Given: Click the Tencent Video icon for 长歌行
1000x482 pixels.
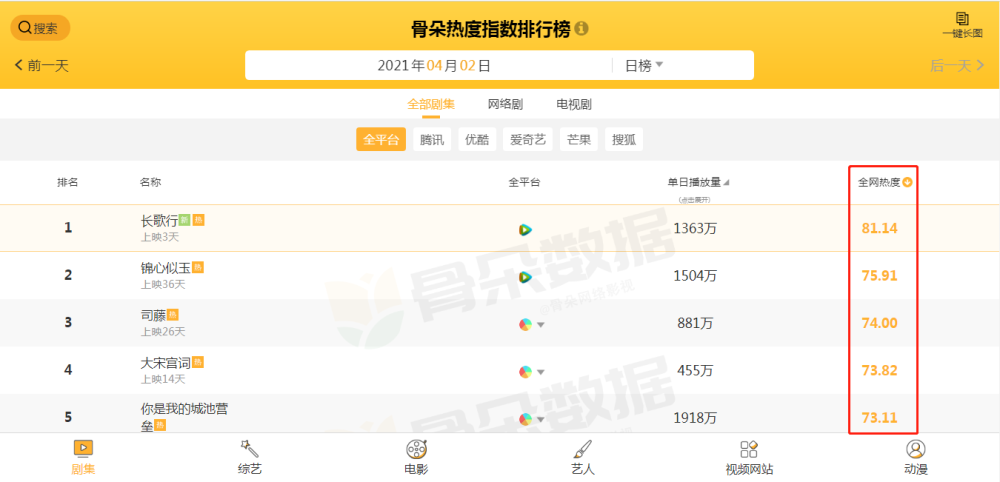Looking at the screenshot, I should [x=525, y=230].
